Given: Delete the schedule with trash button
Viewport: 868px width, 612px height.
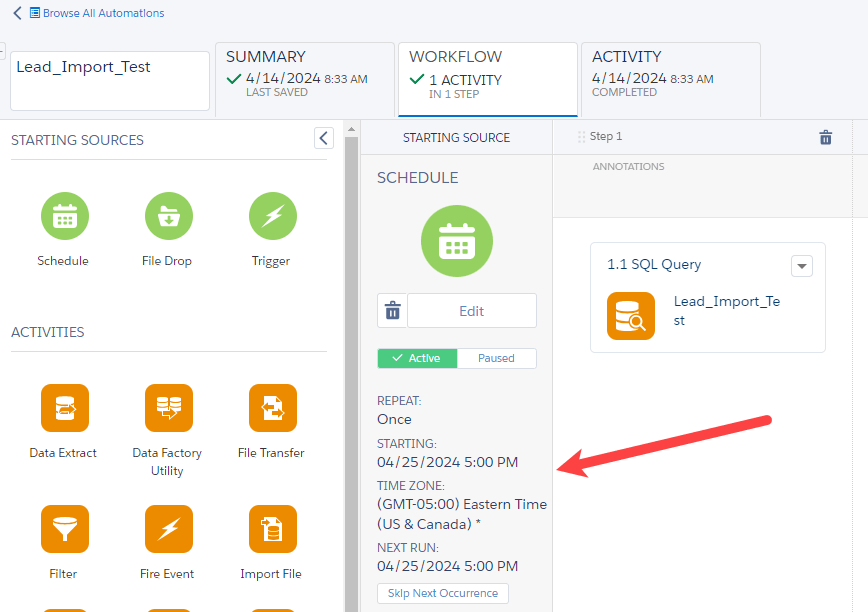Looking at the screenshot, I should pos(392,311).
